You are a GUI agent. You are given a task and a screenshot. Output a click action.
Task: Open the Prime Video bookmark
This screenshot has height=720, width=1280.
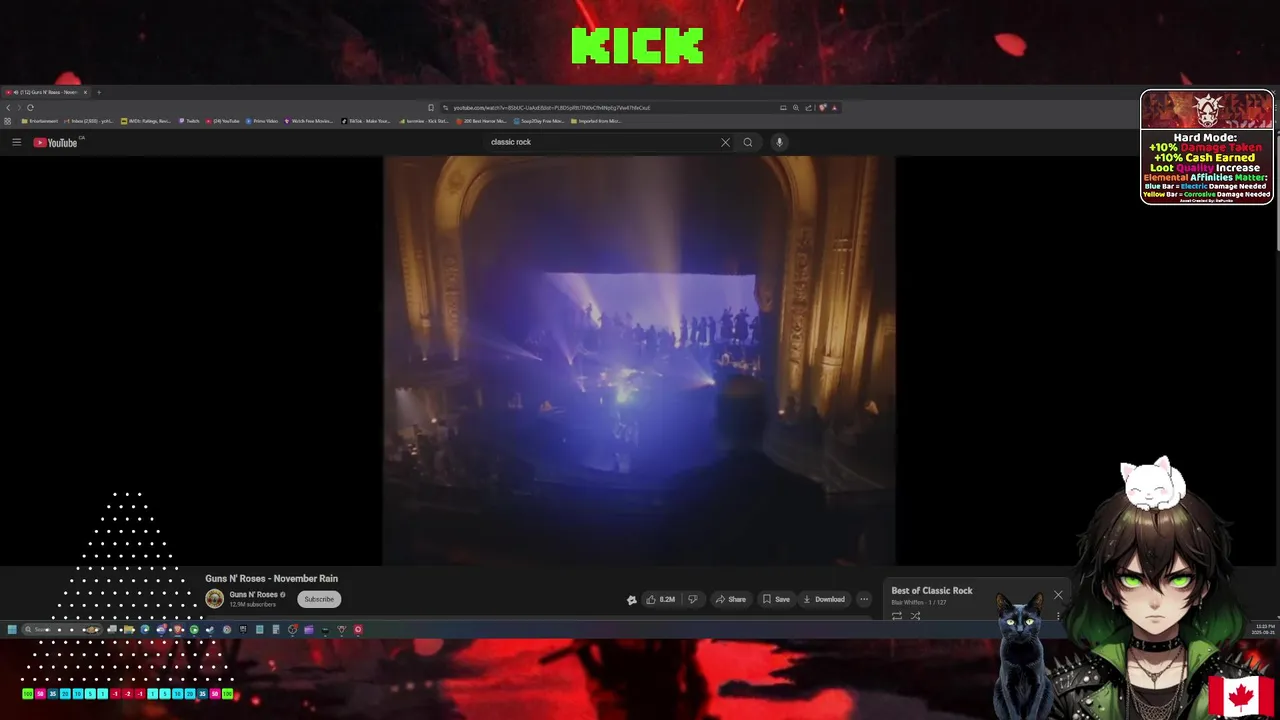(261, 121)
